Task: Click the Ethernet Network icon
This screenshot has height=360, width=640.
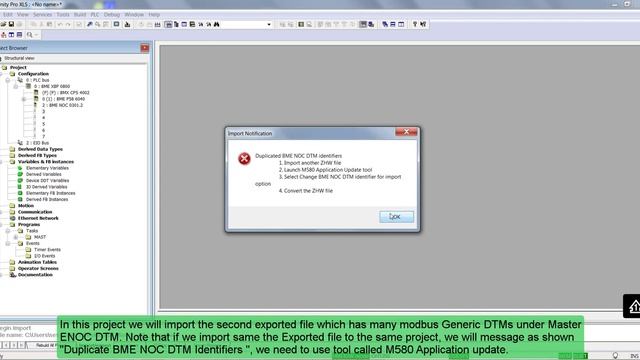Action: (12, 218)
